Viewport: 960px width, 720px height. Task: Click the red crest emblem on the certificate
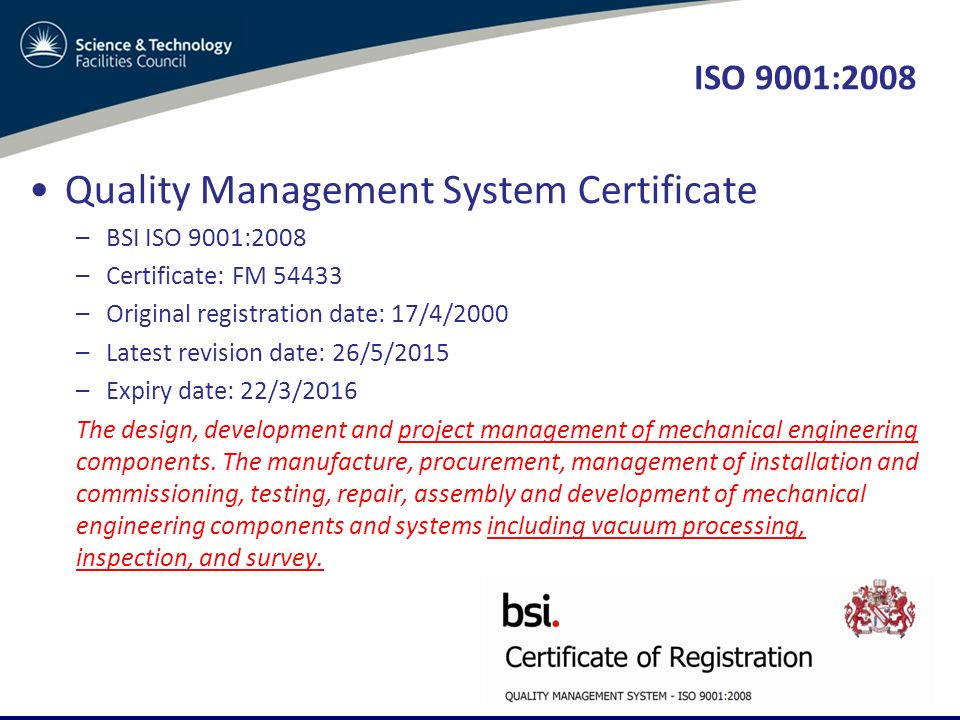879,608
